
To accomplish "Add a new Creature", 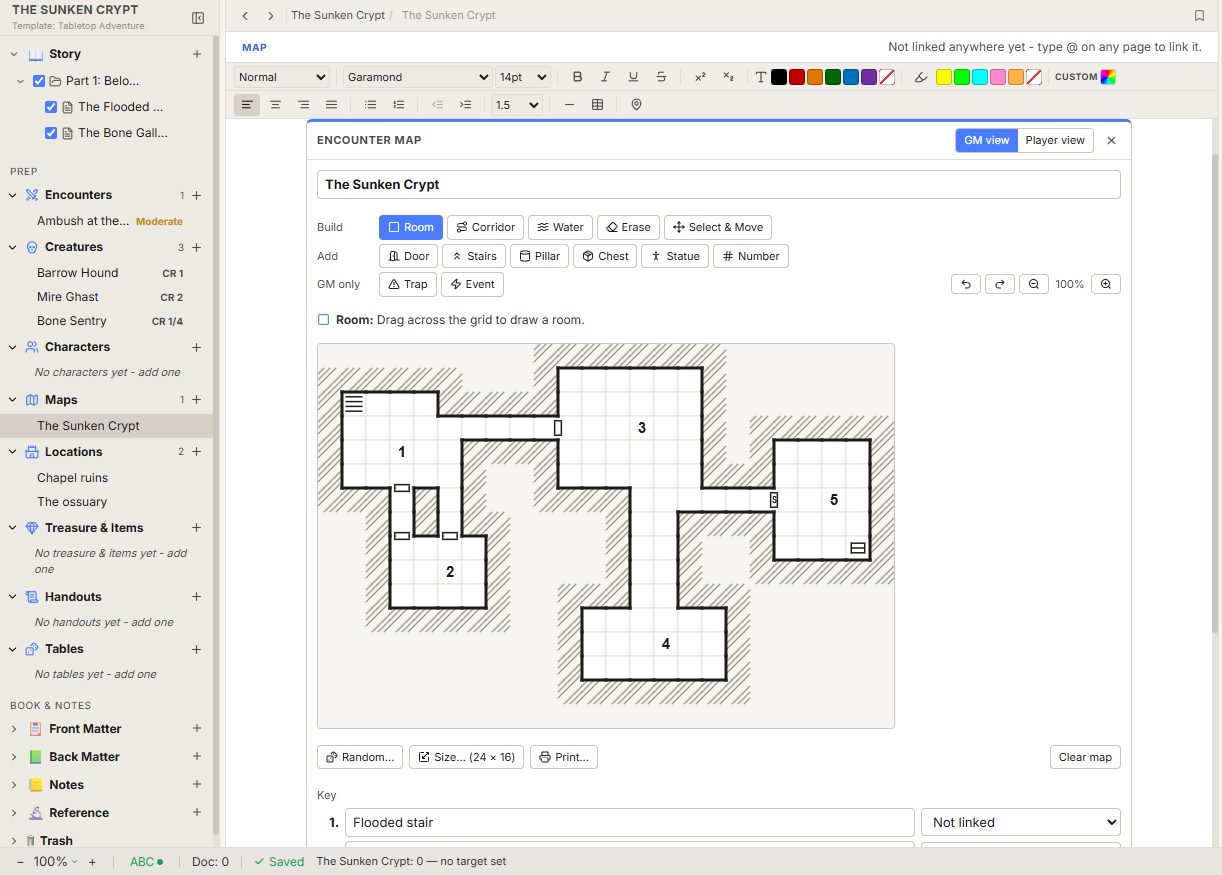I will 197,247.
